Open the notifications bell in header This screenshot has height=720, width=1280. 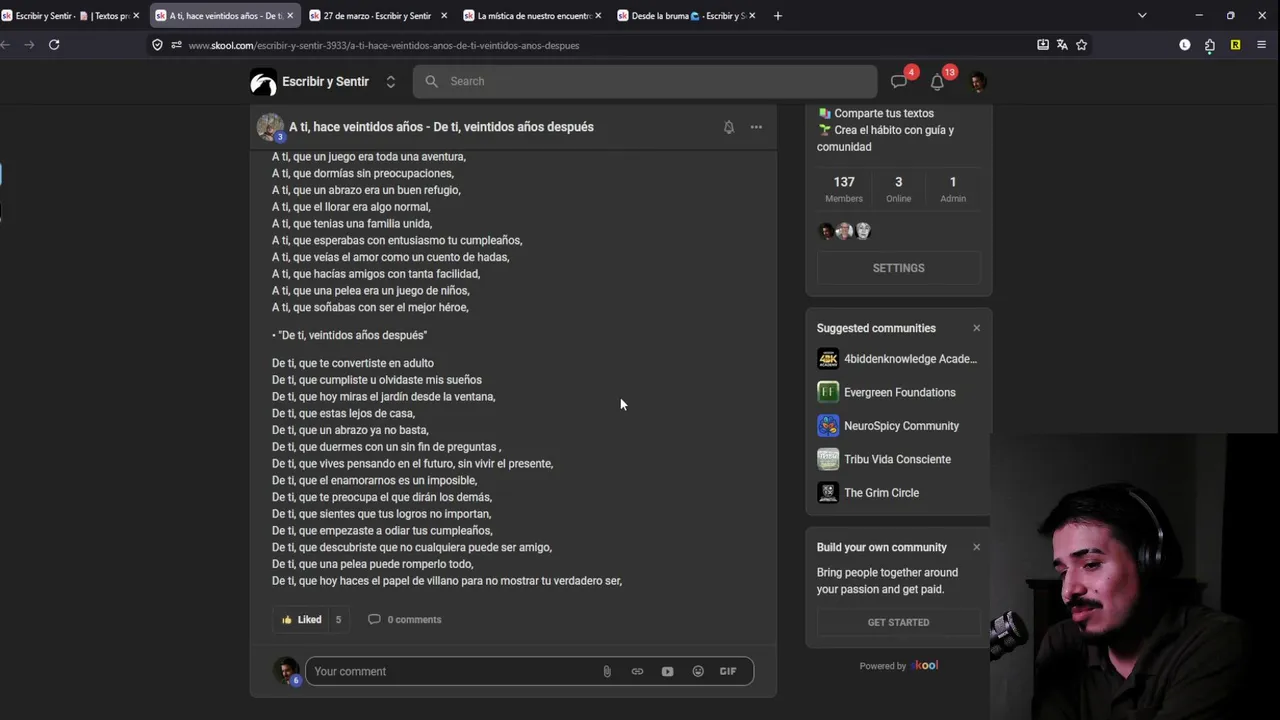point(937,82)
